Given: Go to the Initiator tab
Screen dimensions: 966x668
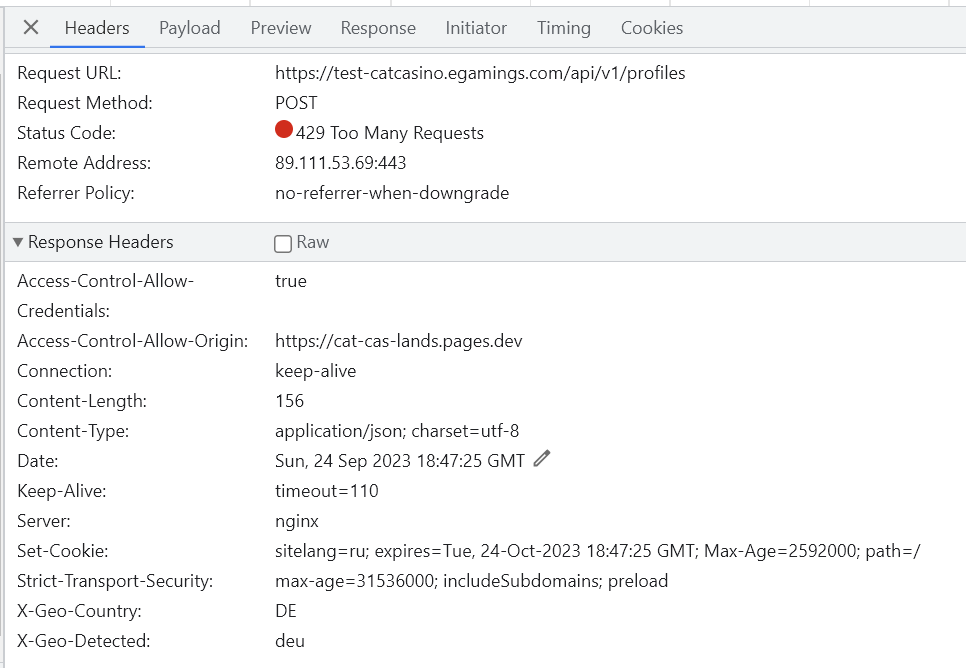Looking at the screenshot, I should (x=475, y=28).
